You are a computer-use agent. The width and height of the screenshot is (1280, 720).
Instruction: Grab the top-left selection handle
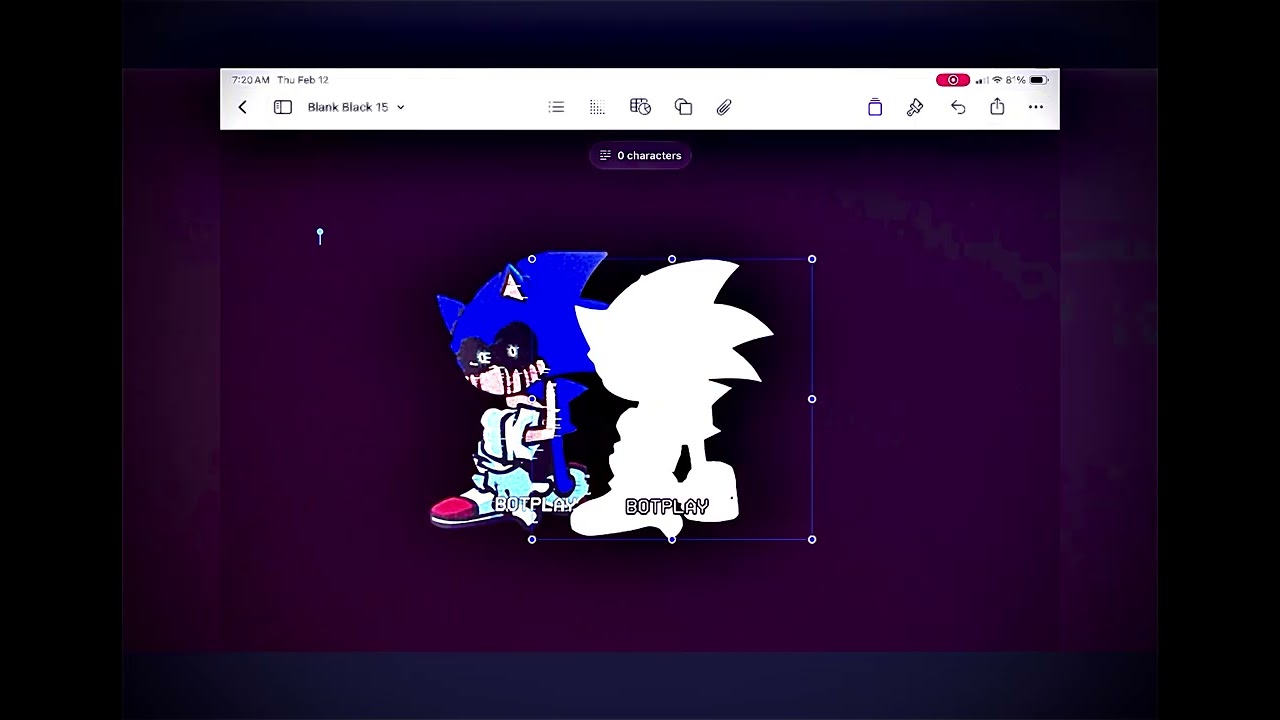coord(532,259)
